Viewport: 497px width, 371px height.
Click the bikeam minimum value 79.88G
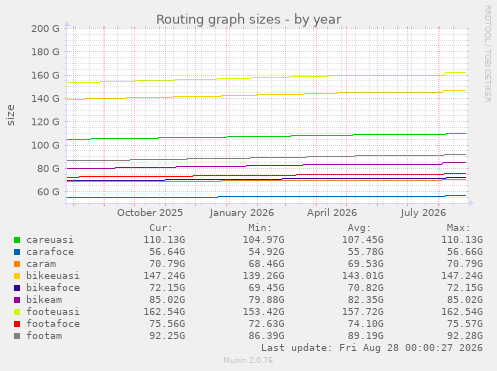[x=266, y=300]
